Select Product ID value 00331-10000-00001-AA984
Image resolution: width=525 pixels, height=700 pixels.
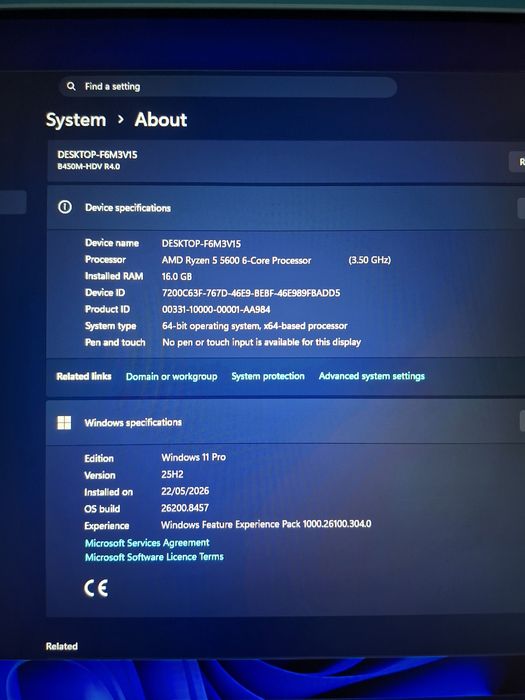click(216, 309)
